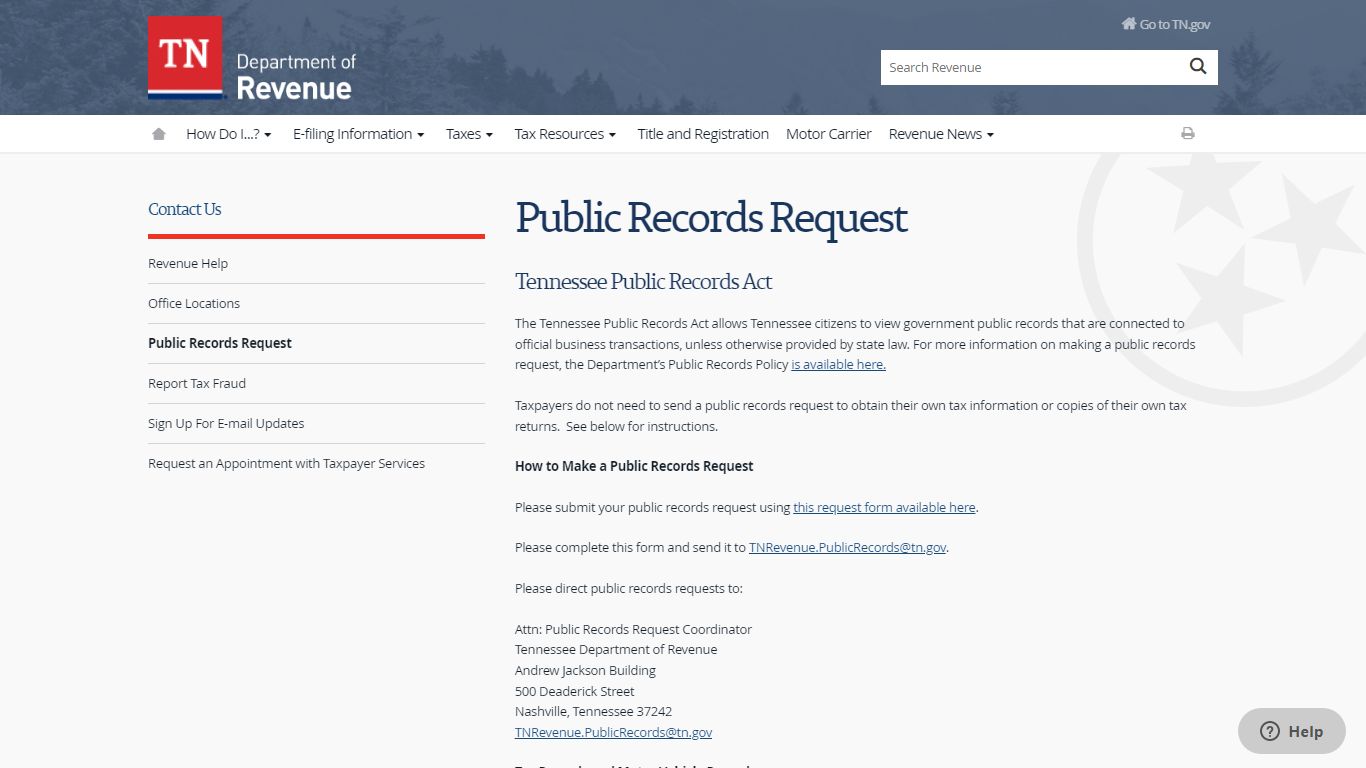
Task: Open the Motor Carrier menu item
Action: [x=829, y=134]
